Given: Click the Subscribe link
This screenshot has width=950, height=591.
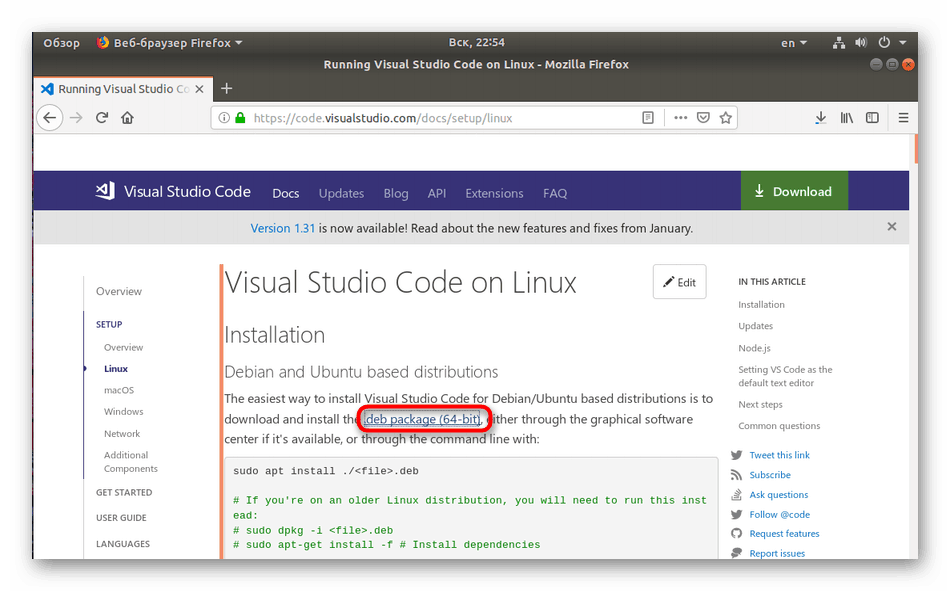Looking at the screenshot, I should 770,475.
